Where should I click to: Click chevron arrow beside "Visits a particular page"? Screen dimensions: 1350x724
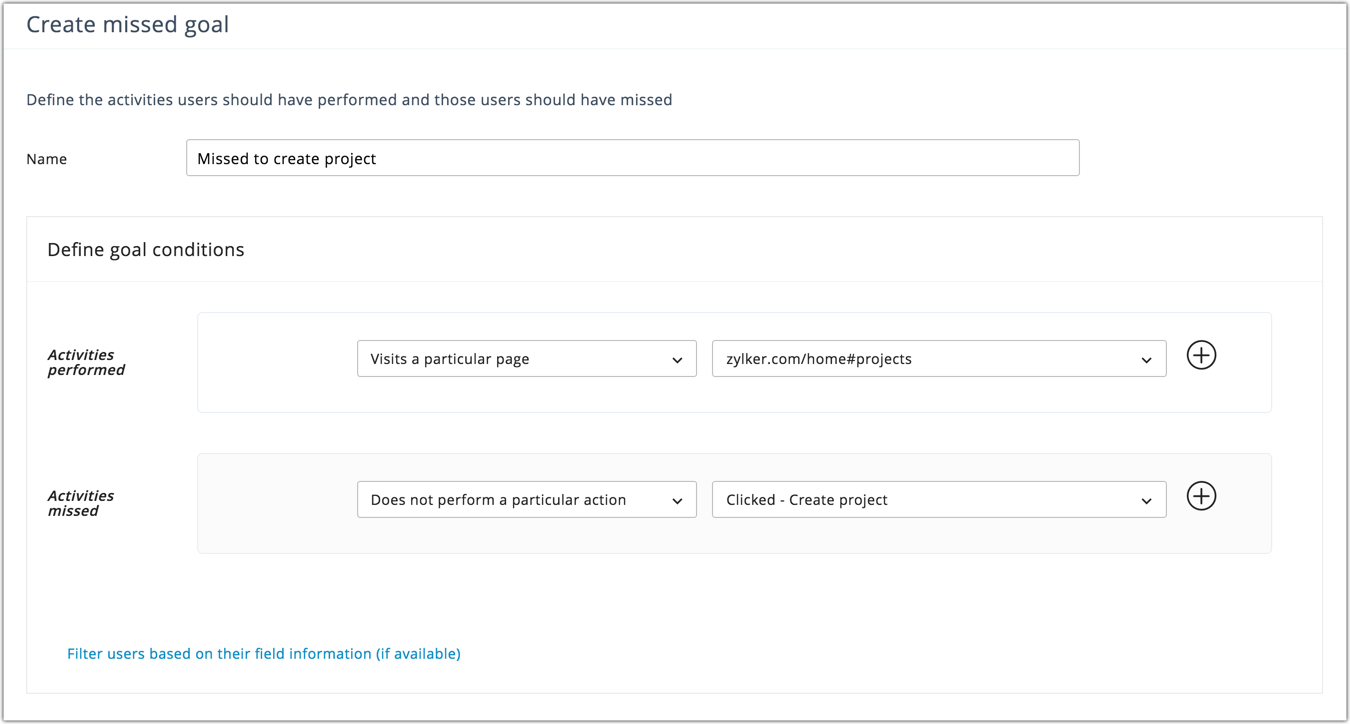[677, 360]
